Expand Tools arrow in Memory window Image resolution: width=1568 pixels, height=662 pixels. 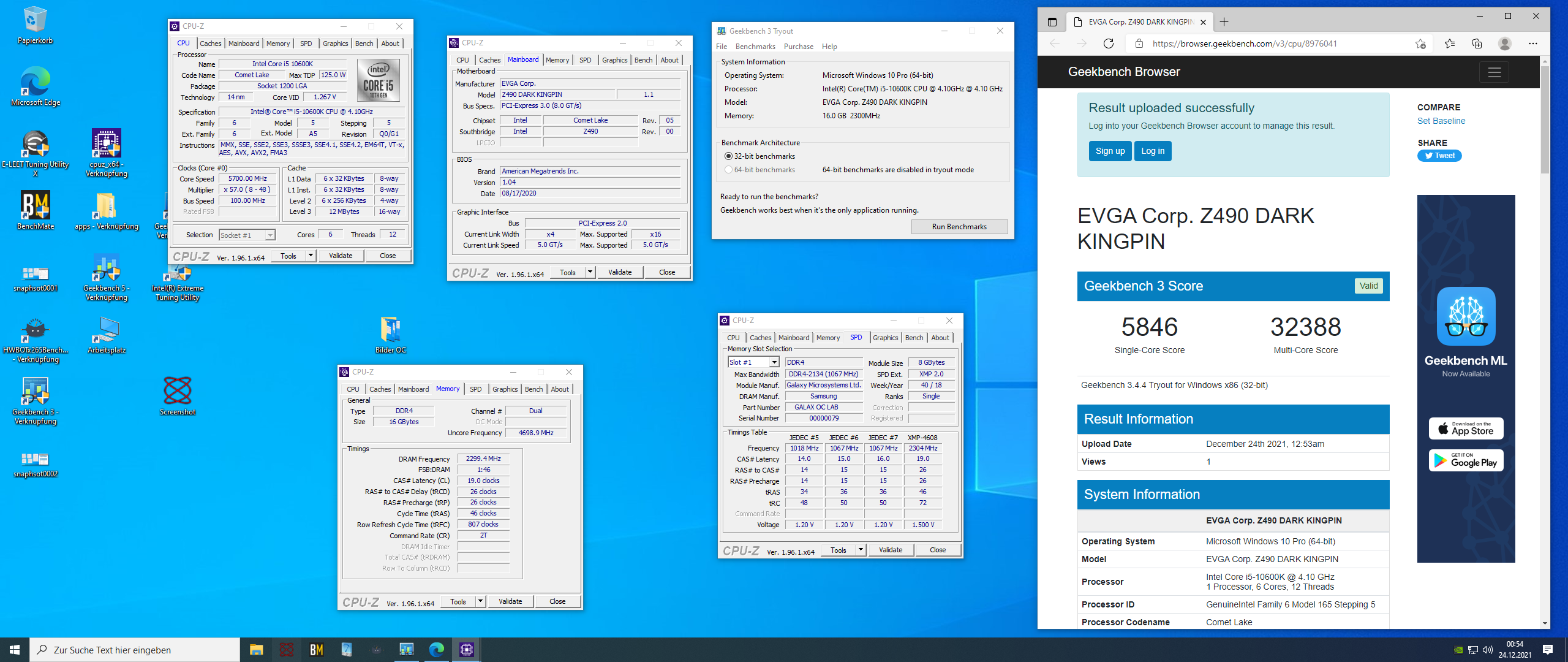point(480,601)
